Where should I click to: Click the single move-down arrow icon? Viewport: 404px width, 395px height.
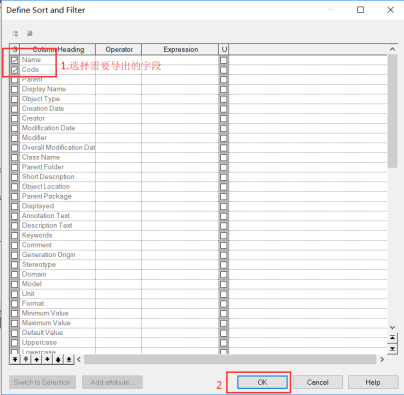point(47,359)
